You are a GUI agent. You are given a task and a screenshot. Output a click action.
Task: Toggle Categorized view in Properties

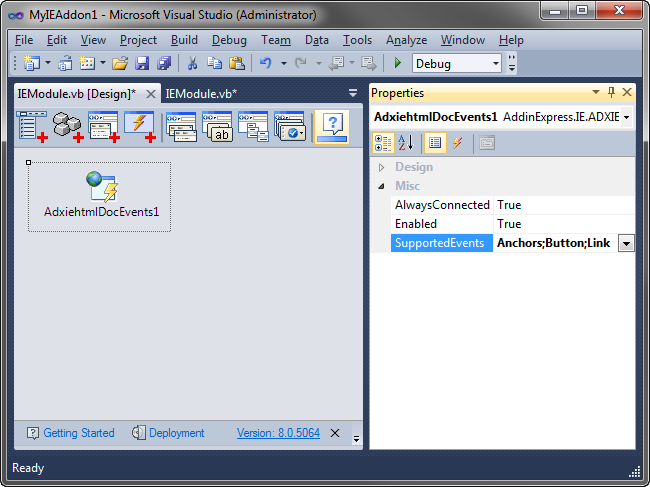(x=383, y=143)
